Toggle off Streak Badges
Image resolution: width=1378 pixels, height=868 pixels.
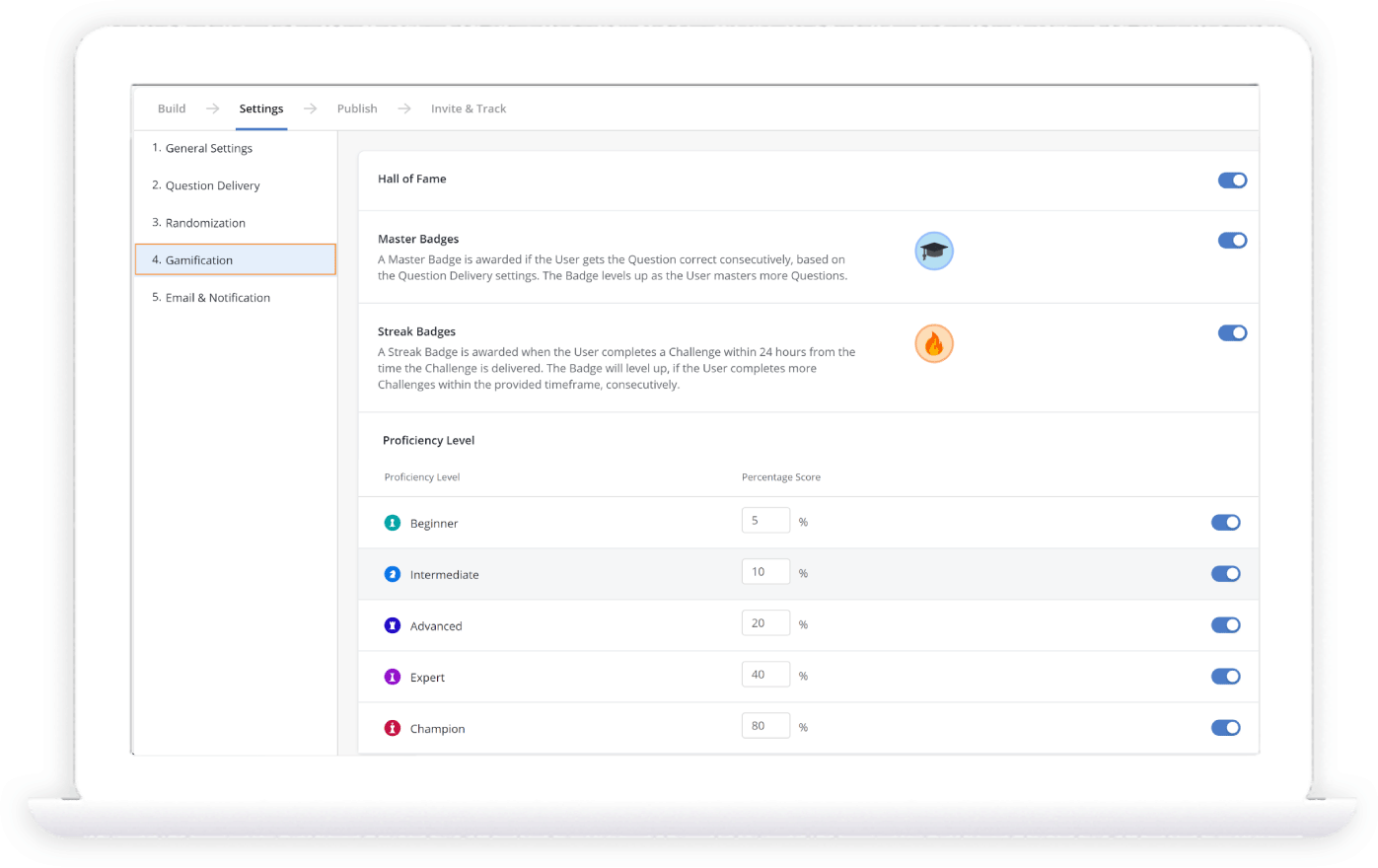[x=1232, y=333]
